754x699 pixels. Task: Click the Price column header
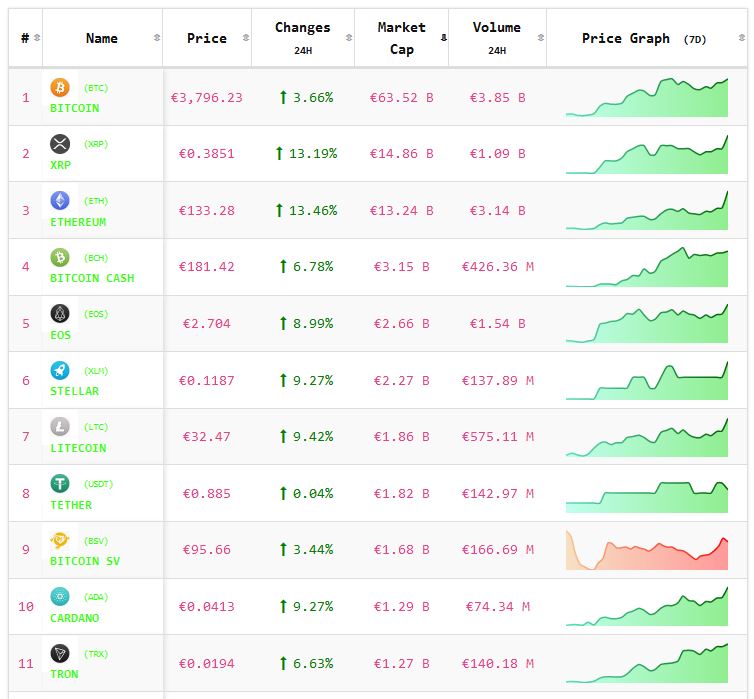(x=206, y=38)
